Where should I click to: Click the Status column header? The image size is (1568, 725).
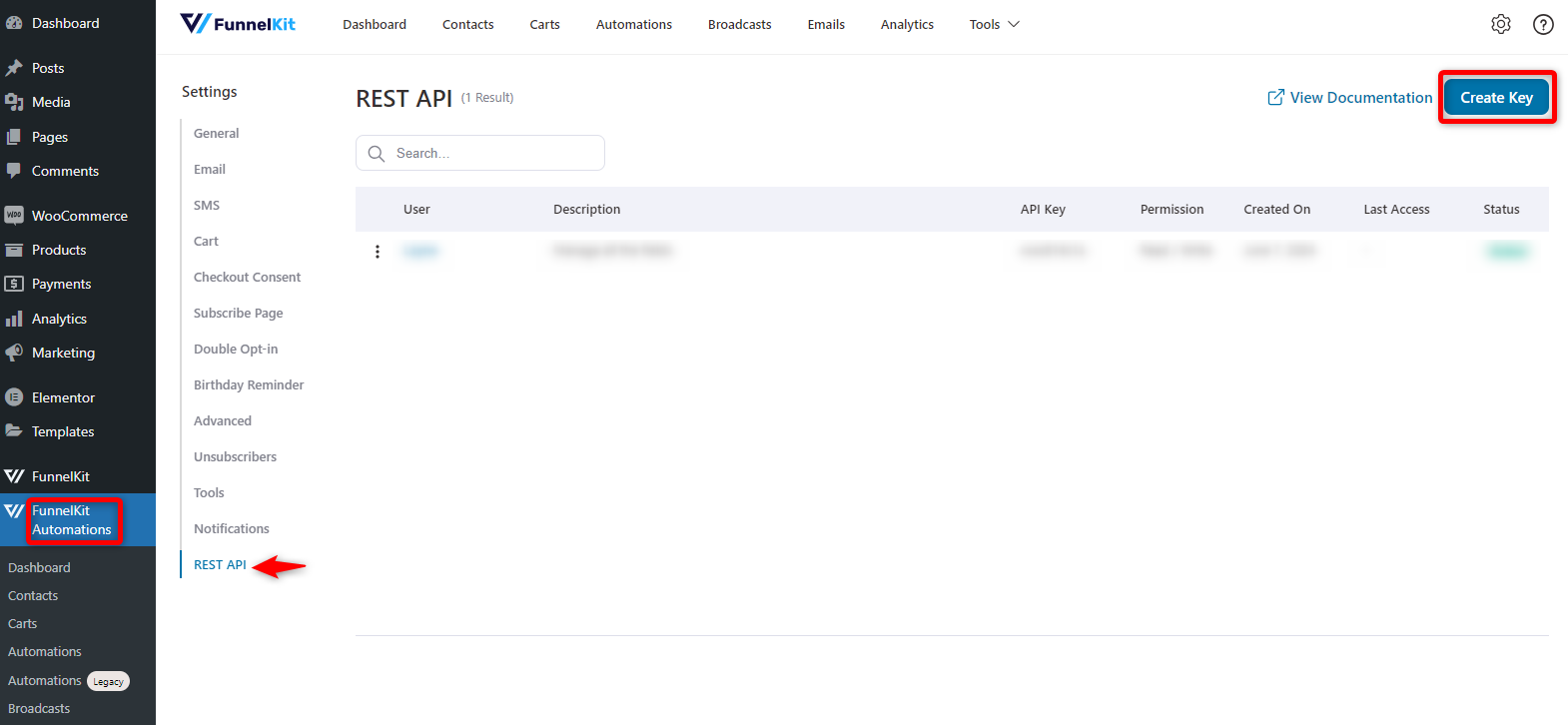pyautogui.click(x=1501, y=209)
